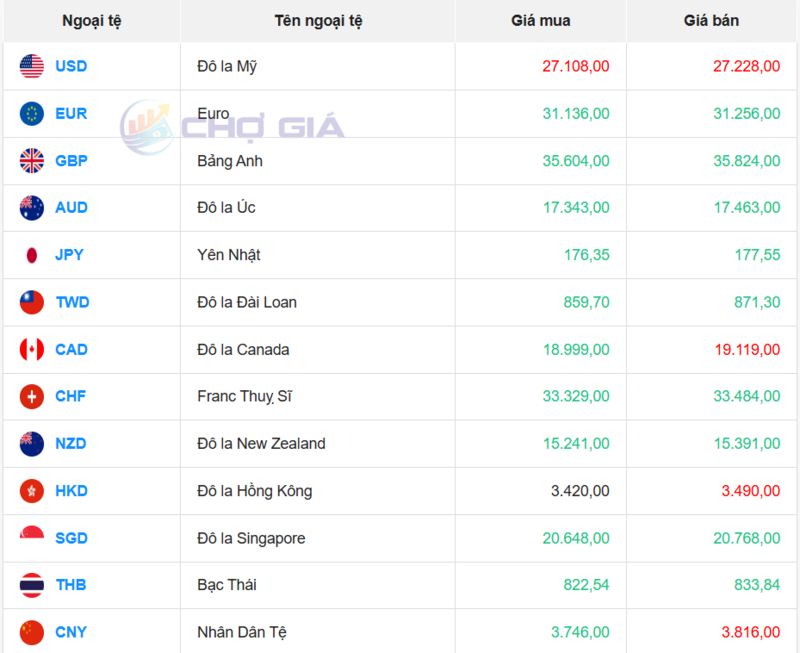Open the EUR currency link
This screenshot has width=800, height=653.
click(71, 114)
